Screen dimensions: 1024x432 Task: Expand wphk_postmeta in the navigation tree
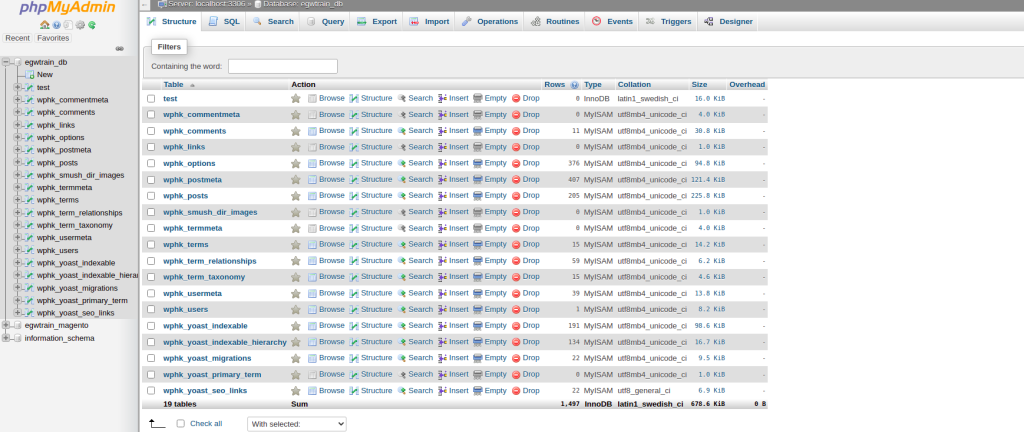[x=17, y=150]
